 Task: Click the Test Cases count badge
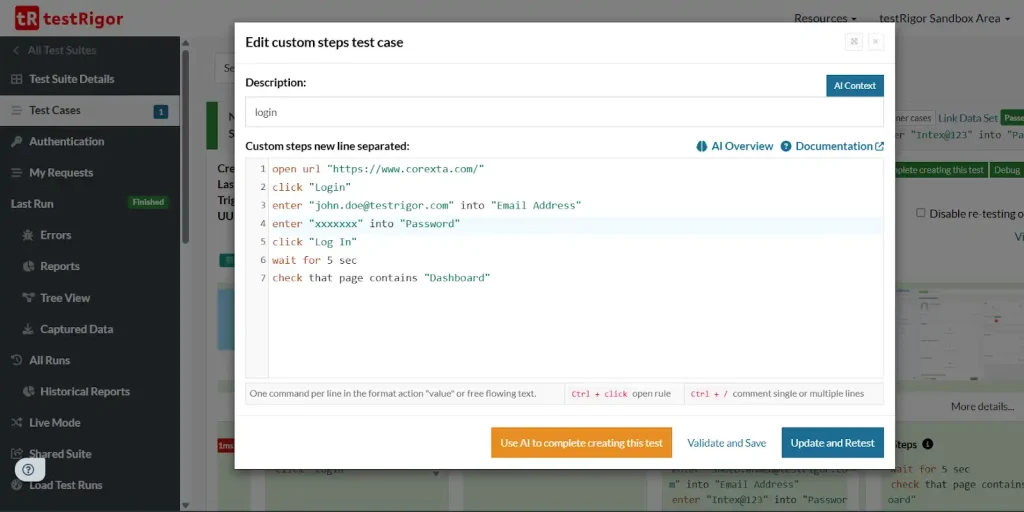[161, 112]
